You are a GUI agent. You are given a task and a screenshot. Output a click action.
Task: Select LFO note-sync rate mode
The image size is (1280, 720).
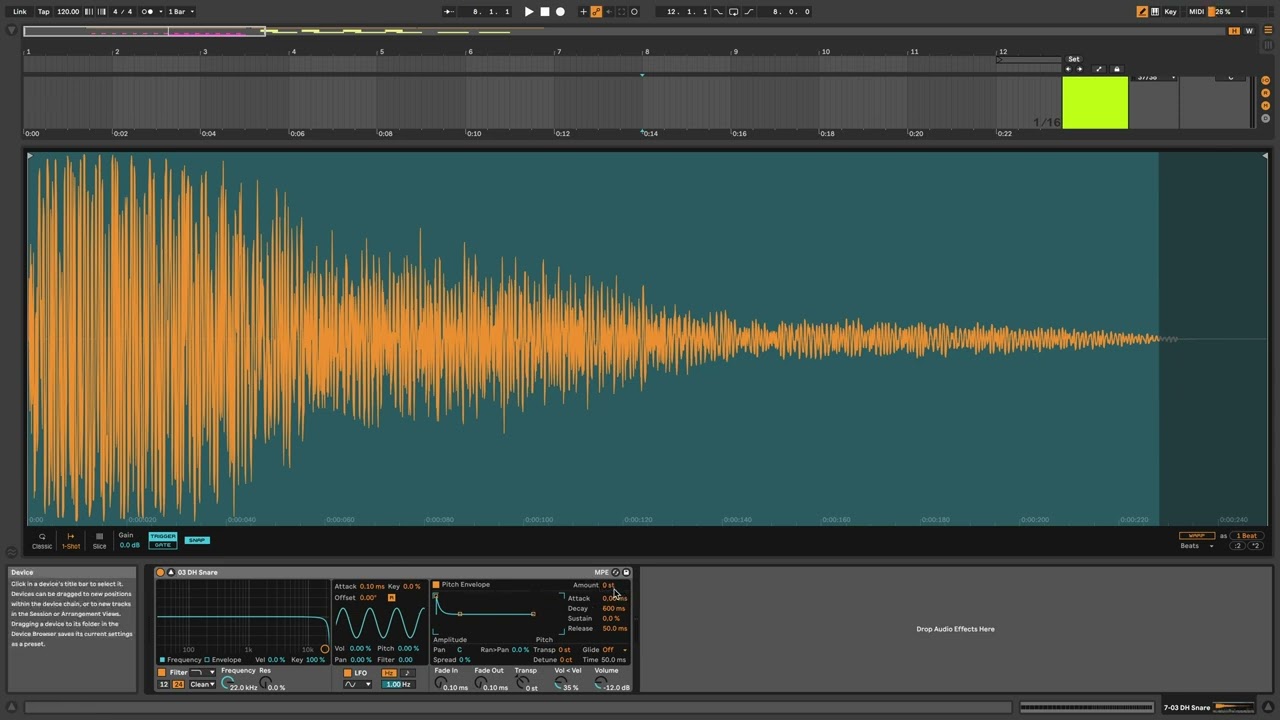click(407, 673)
